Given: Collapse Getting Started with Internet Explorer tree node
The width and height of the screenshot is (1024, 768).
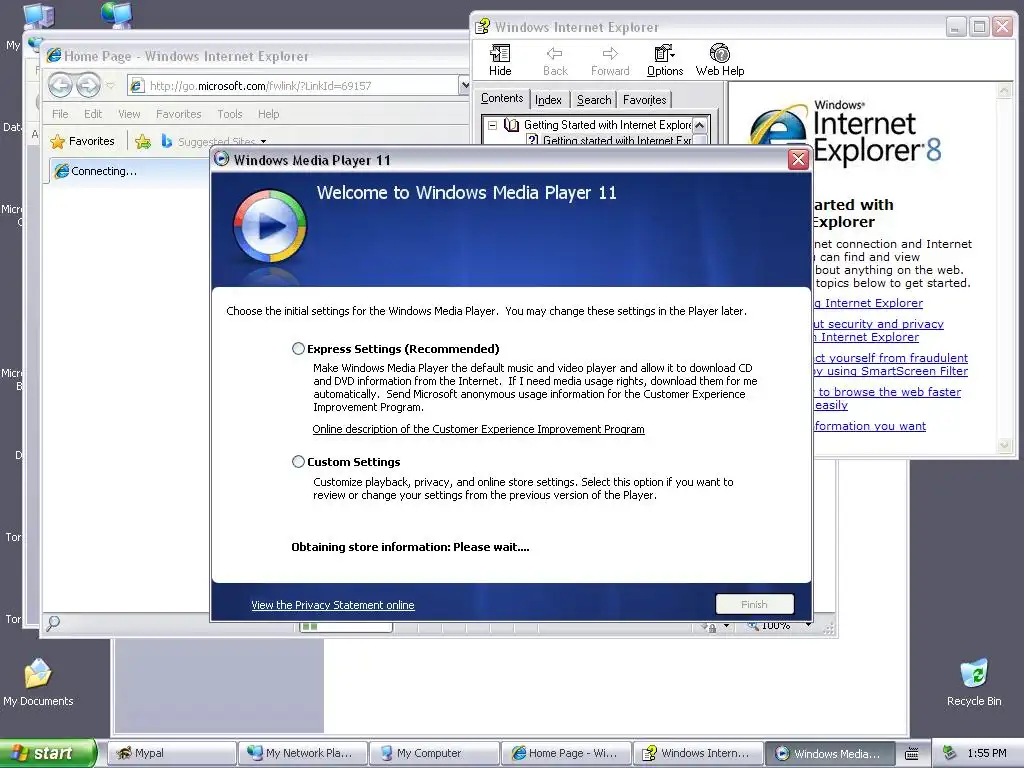Looking at the screenshot, I should (x=492, y=125).
